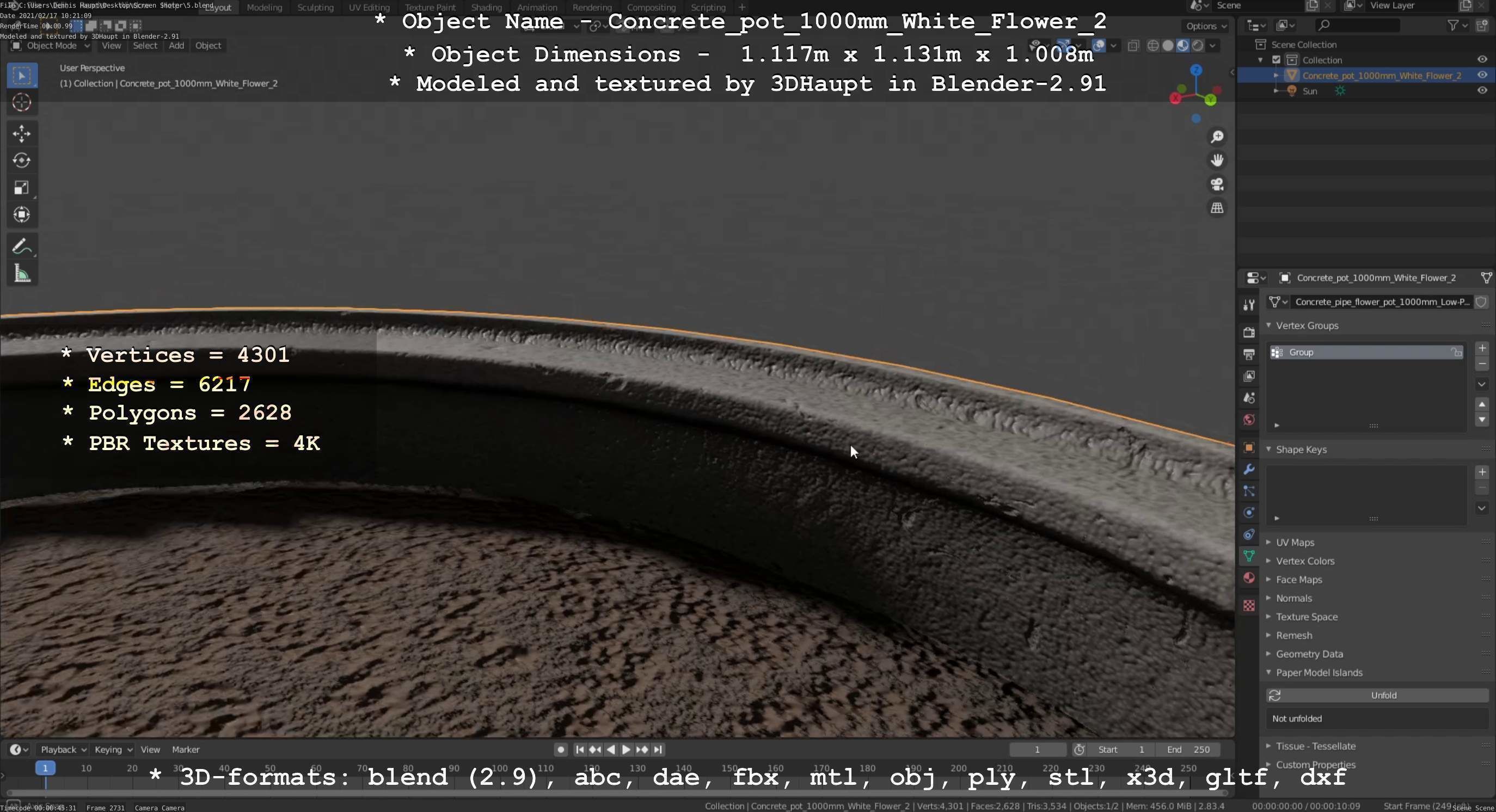Activate the 3D Cursor tool
Viewport: 1496px width, 812px height.
[x=22, y=103]
